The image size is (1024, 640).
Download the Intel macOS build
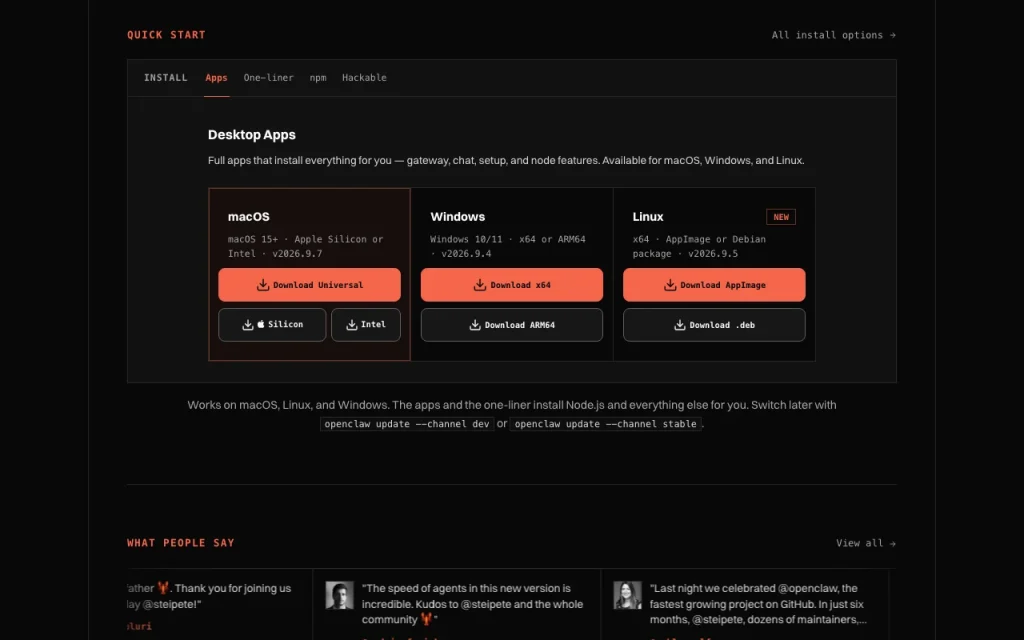[366, 325]
